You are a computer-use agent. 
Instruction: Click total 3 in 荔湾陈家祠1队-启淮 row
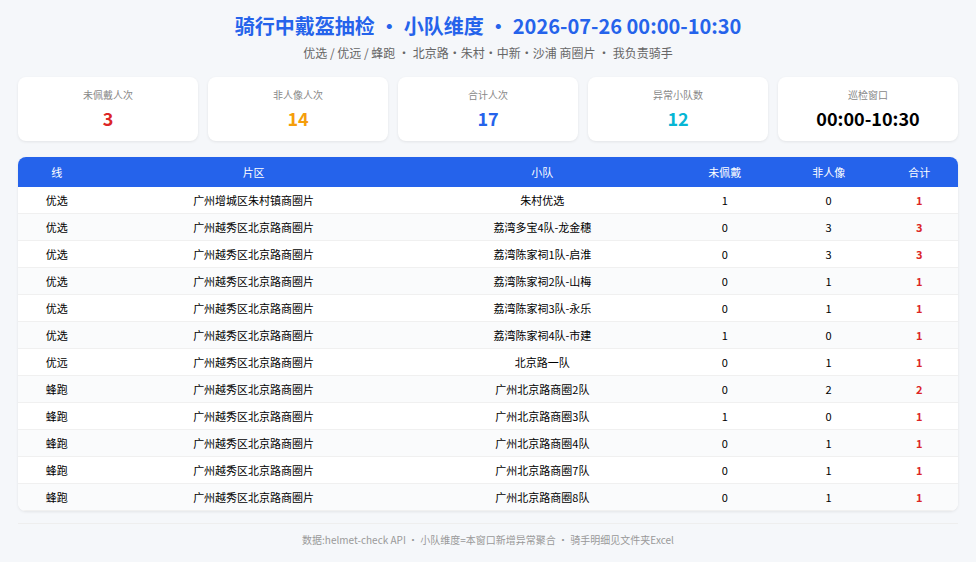pyautogui.click(x=919, y=255)
